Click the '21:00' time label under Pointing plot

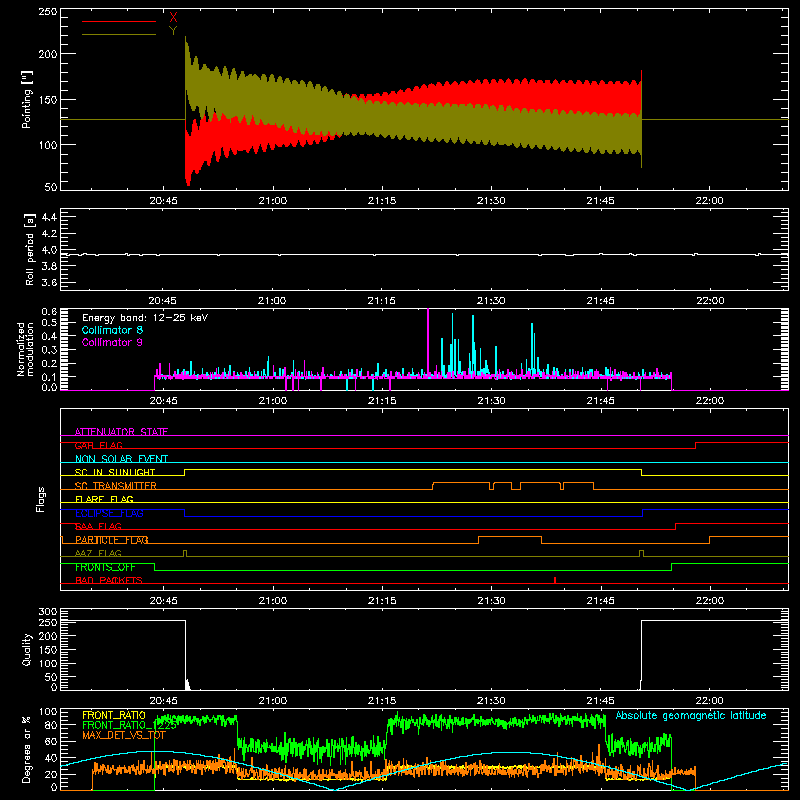pos(273,201)
